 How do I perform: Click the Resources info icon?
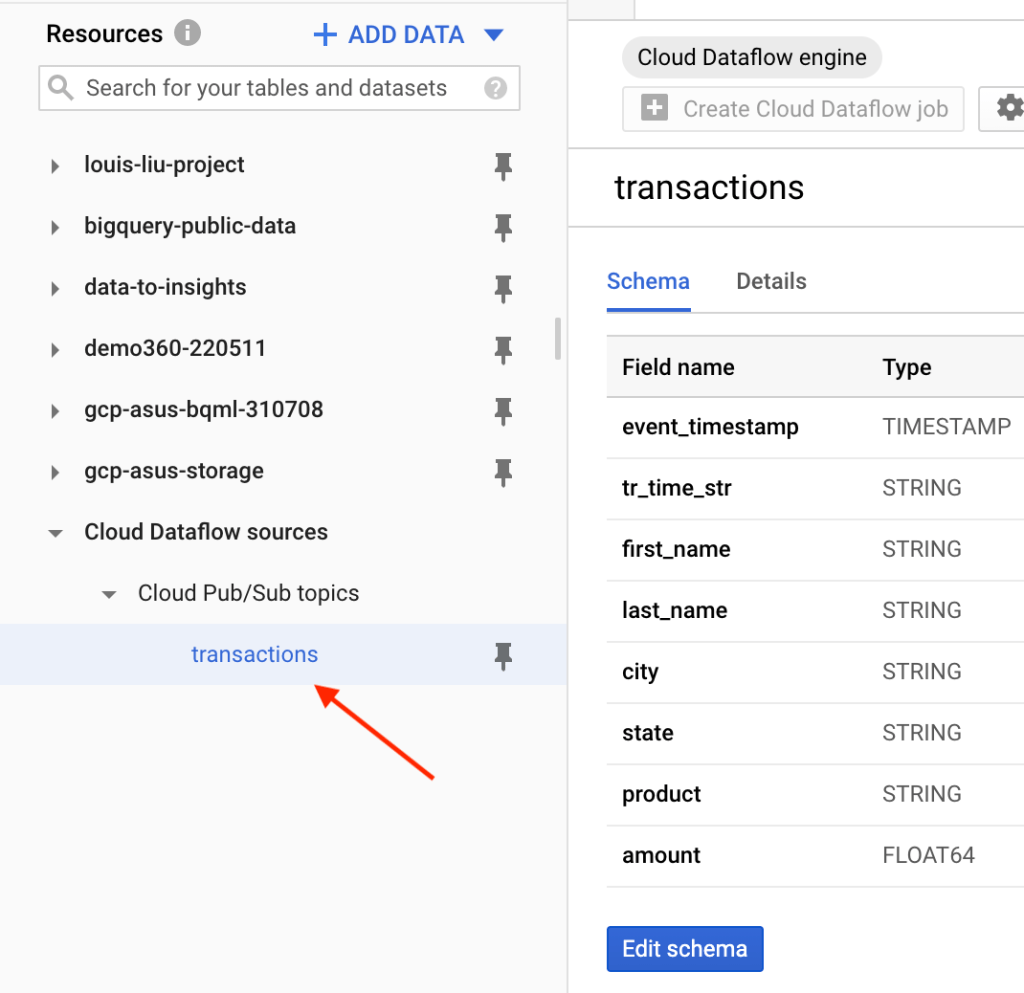(x=187, y=33)
